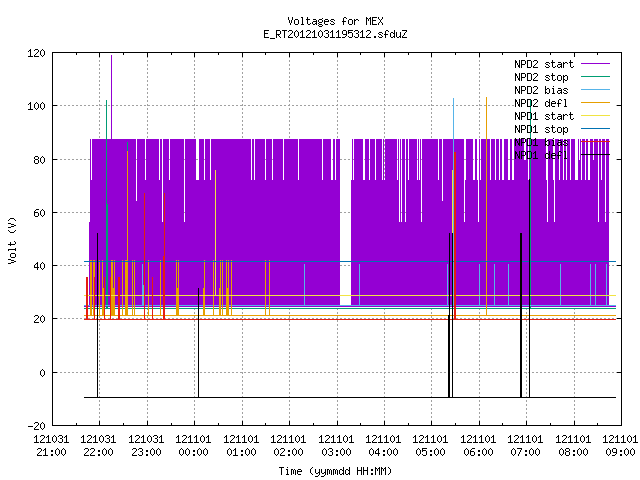
Task: Click the orange NPD2 defl legend line
Action: tap(596, 103)
